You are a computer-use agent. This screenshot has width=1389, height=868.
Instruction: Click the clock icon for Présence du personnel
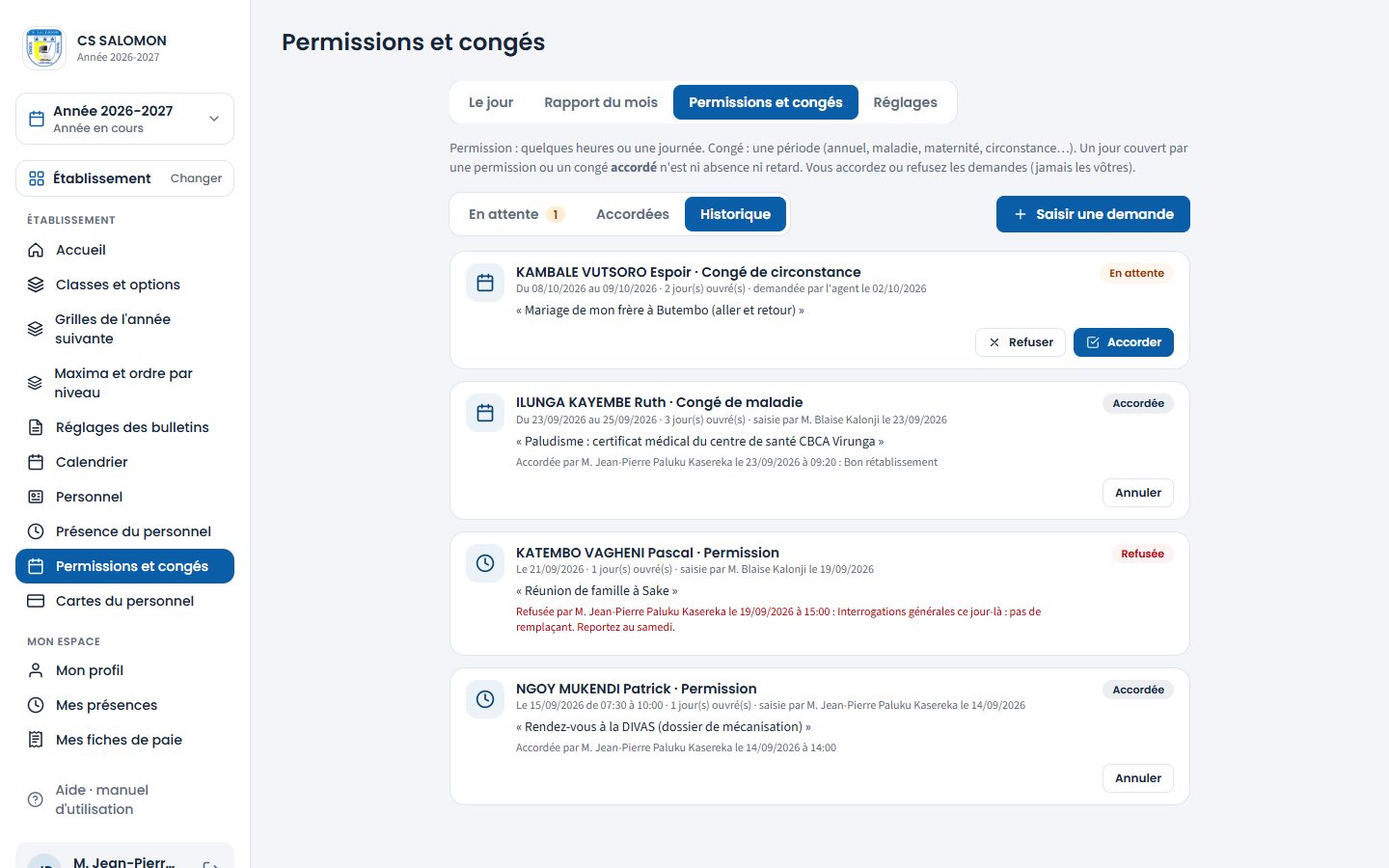click(x=36, y=531)
